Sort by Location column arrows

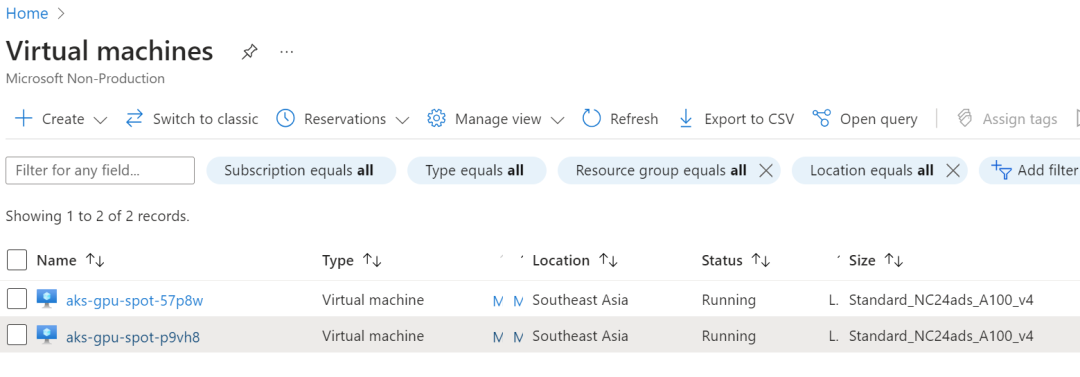click(x=608, y=260)
